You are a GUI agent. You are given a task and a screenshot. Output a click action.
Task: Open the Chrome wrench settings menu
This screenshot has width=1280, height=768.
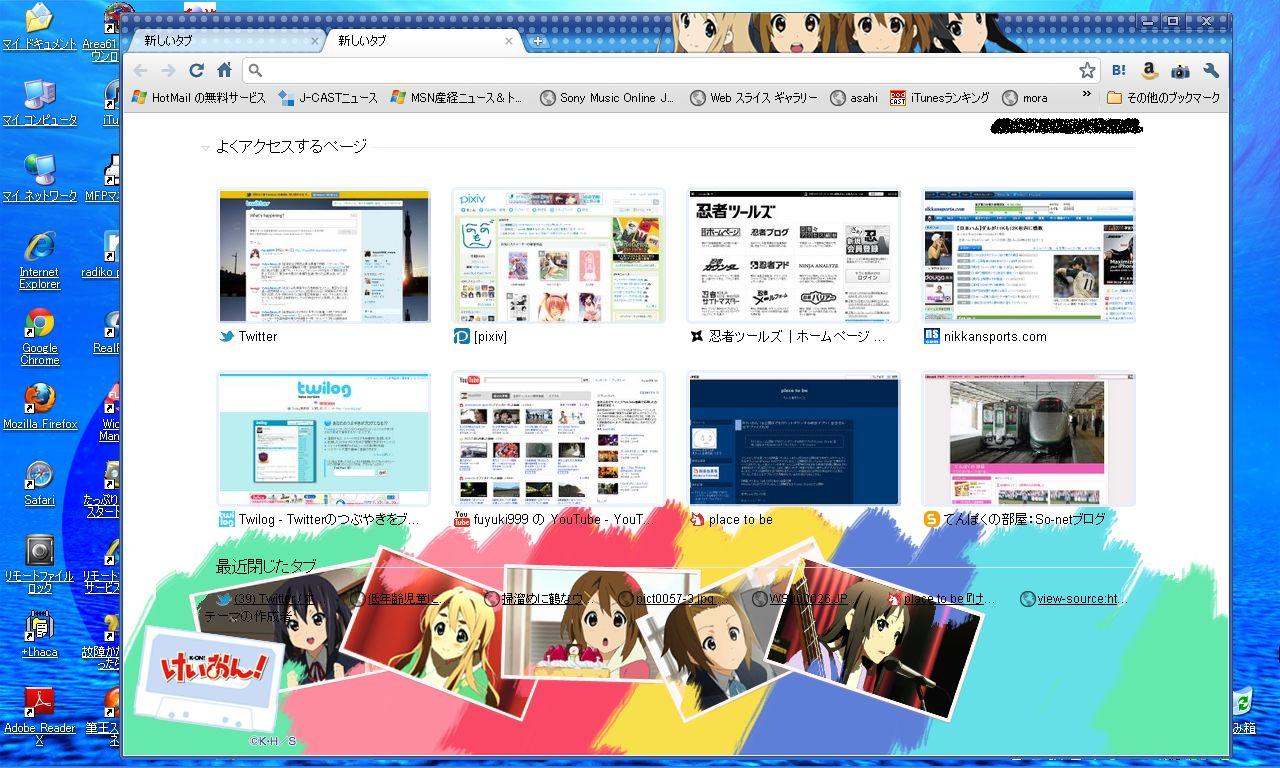[1211, 70]
